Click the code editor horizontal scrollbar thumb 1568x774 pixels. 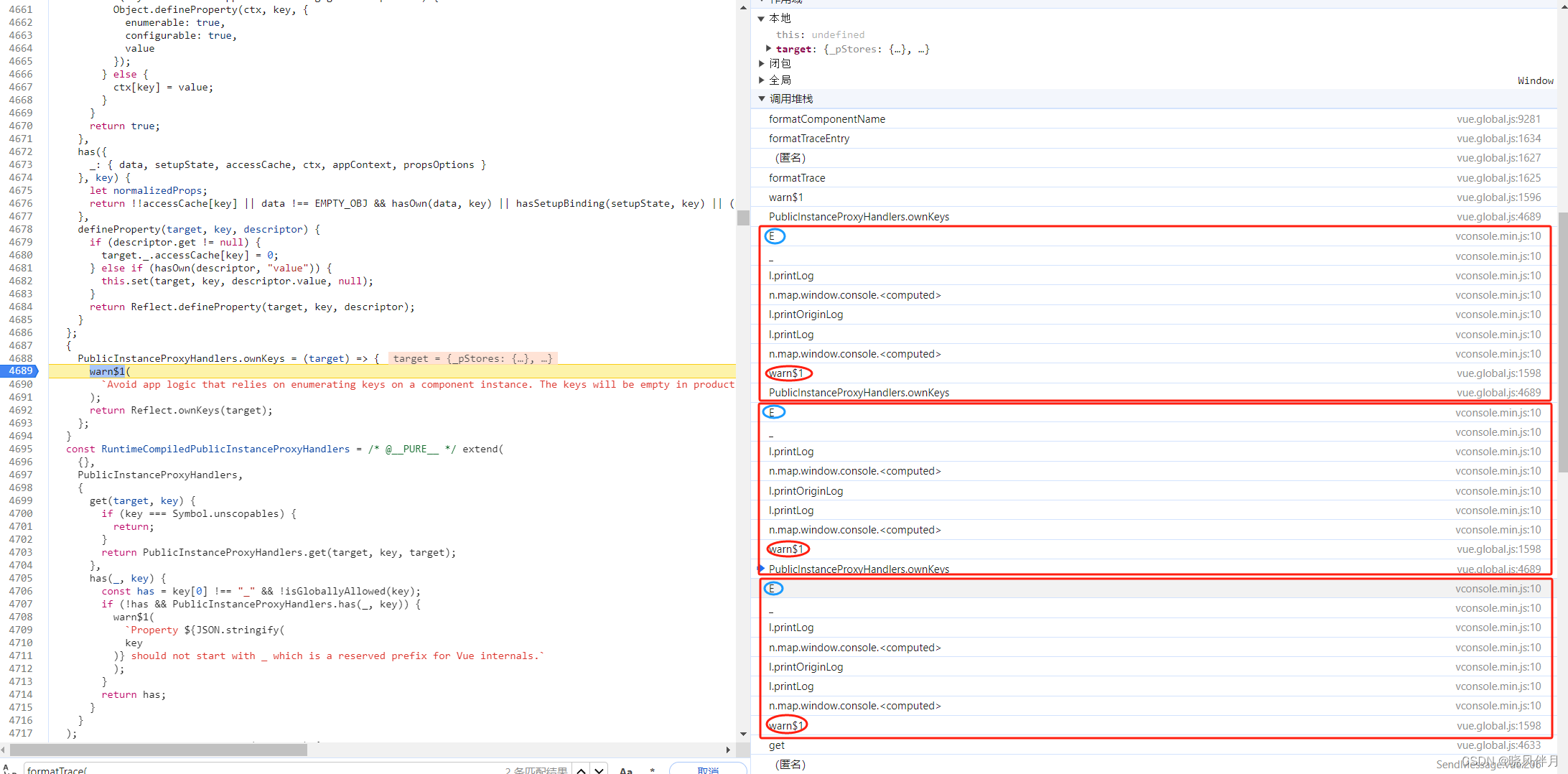click(x=157, y=750)
